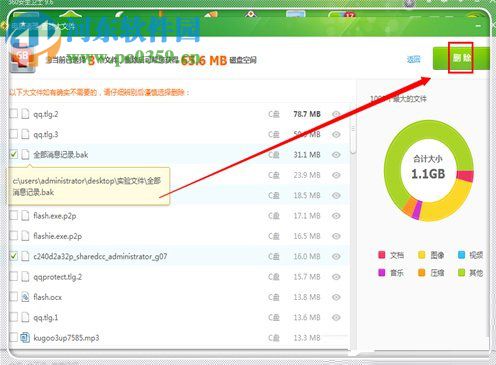View flashie.exe.p2p via its eye icon
The width and height of the screenshot is (496, 365).
pyautogui.click(x=336, y=236)
